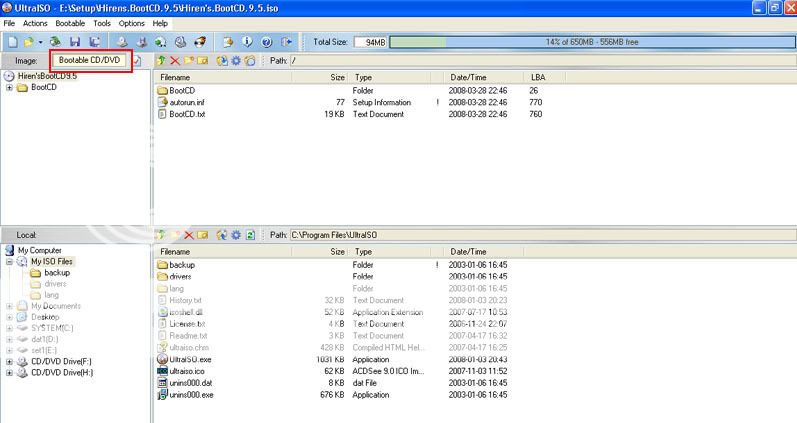
Task: Sort Local pane by Filename header
Action: (x=223, y=252)
